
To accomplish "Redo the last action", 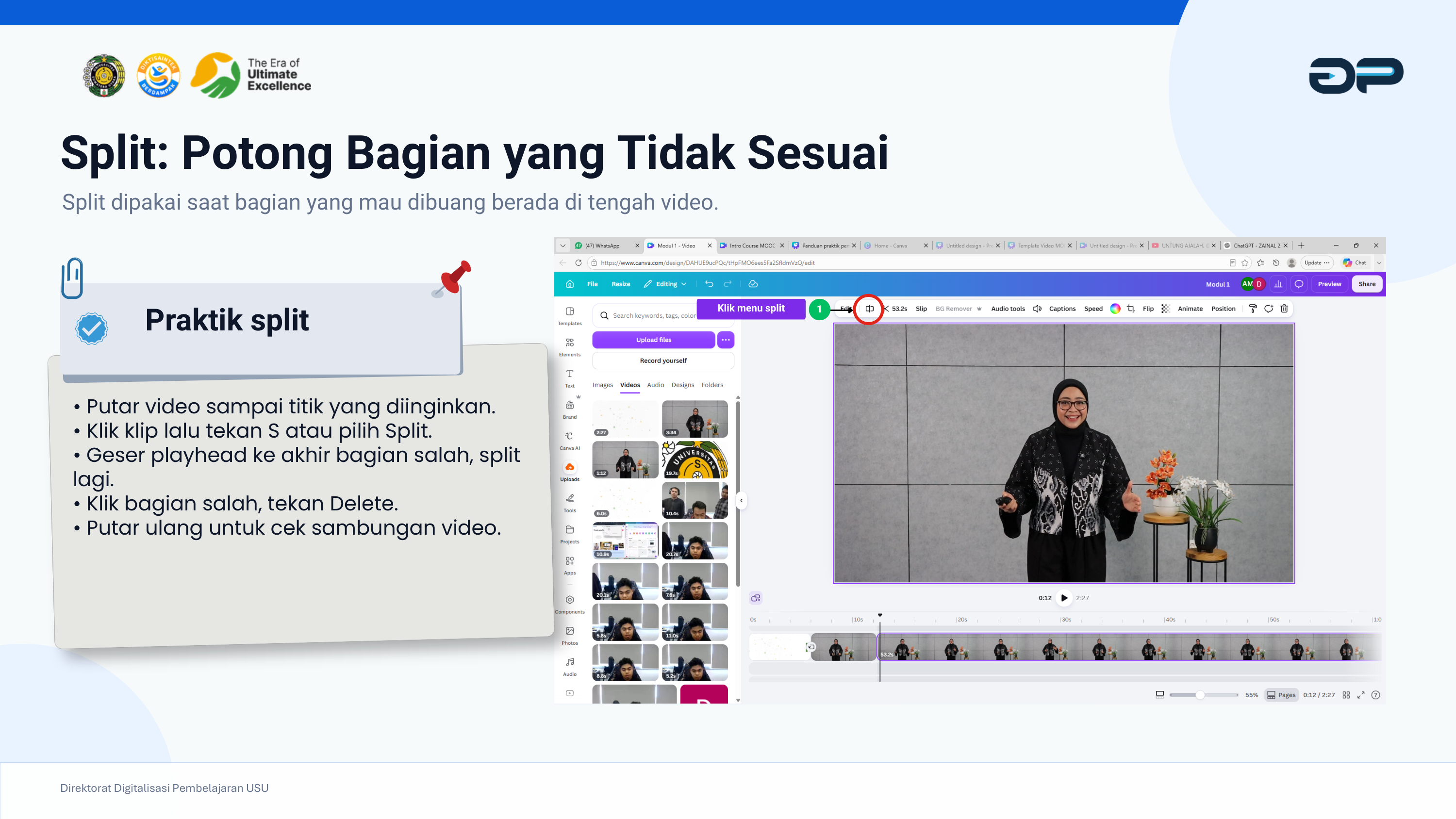I will tap(728, 284).
